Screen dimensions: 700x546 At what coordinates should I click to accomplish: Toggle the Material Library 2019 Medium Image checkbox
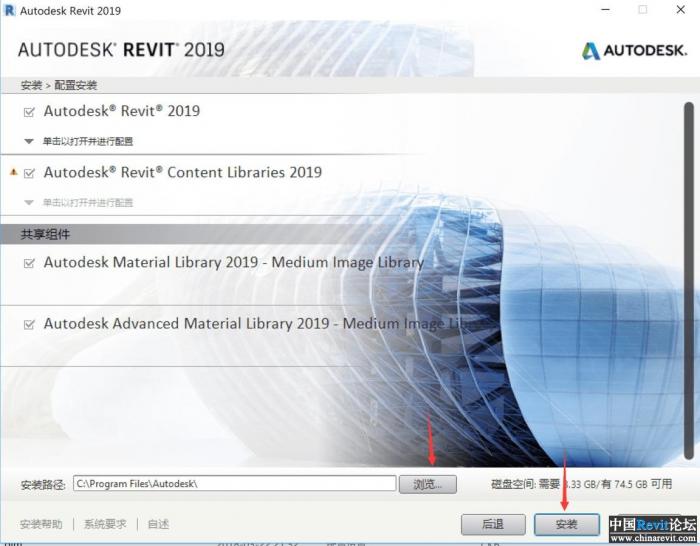click(x=29, y=264)
